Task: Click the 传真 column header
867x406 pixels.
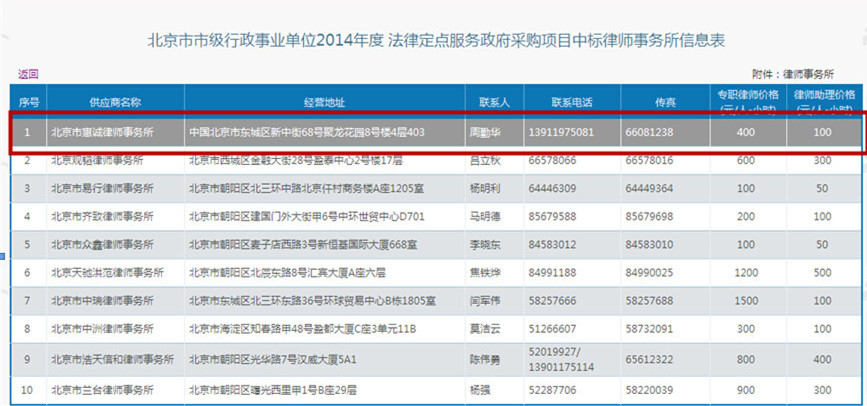Action: click(665, 102)
